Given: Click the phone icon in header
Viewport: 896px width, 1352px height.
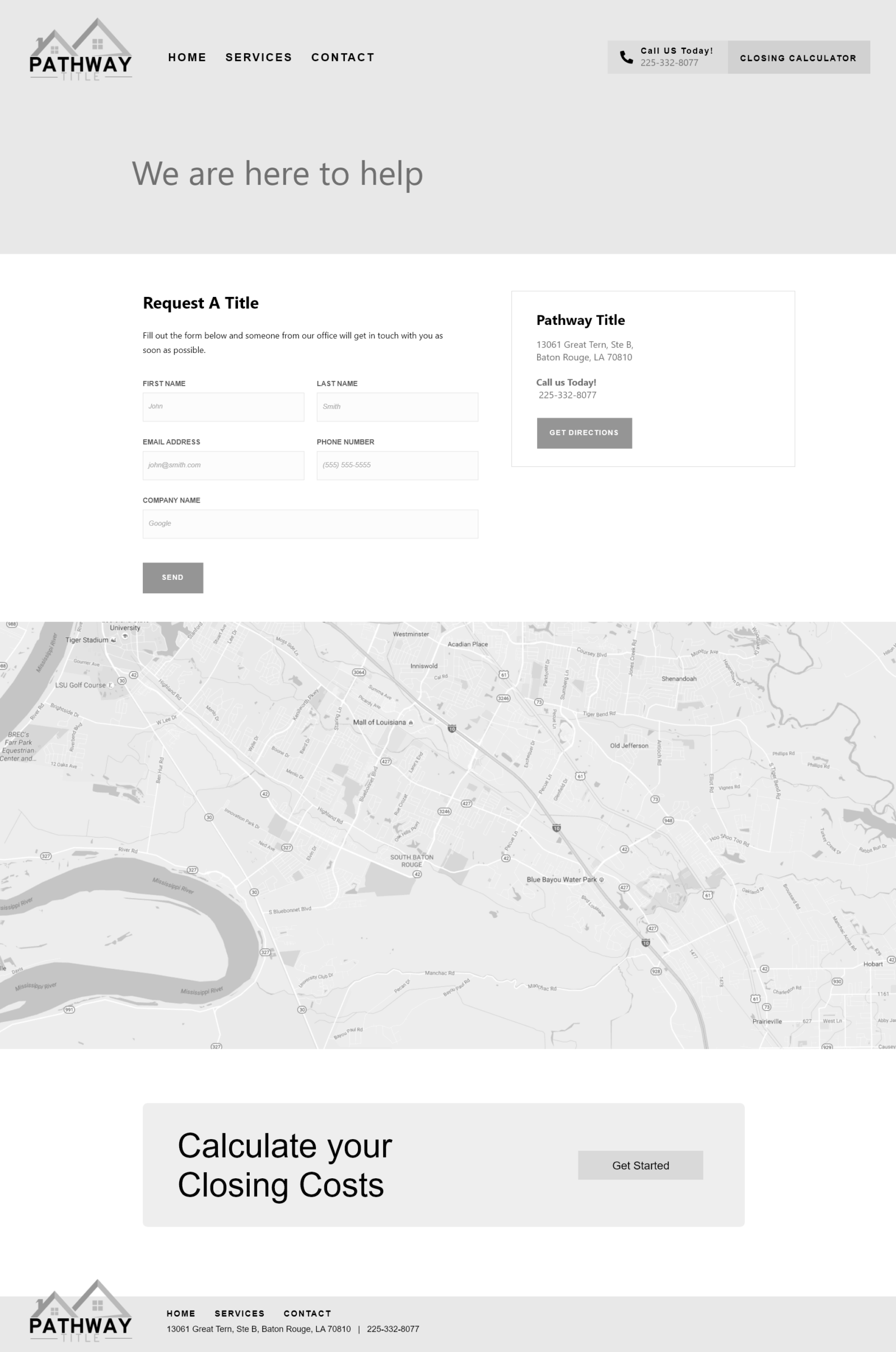Looking at the screenshot, I should point(626,57).
